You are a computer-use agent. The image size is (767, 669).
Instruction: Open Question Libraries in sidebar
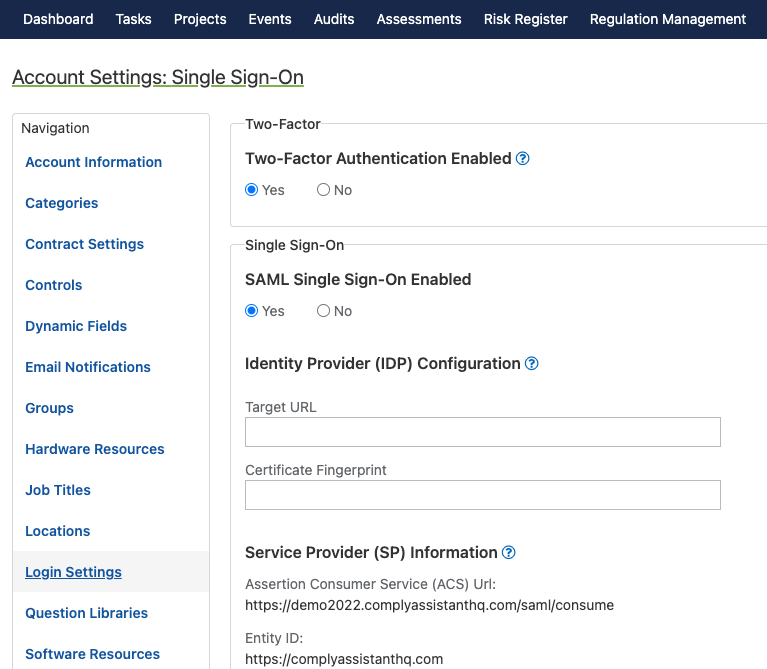click(86, 613)
